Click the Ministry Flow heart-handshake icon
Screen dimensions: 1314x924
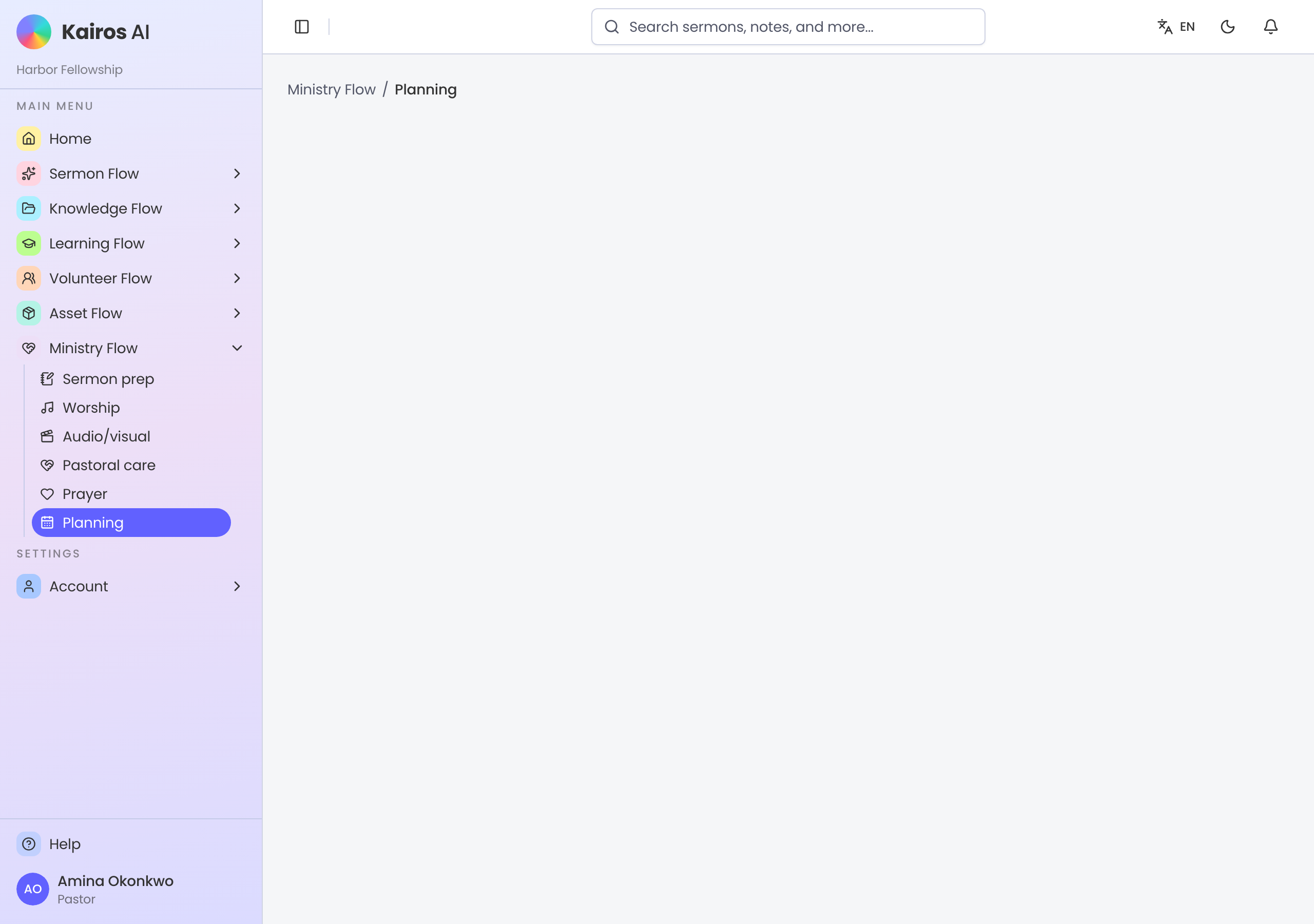29,348
